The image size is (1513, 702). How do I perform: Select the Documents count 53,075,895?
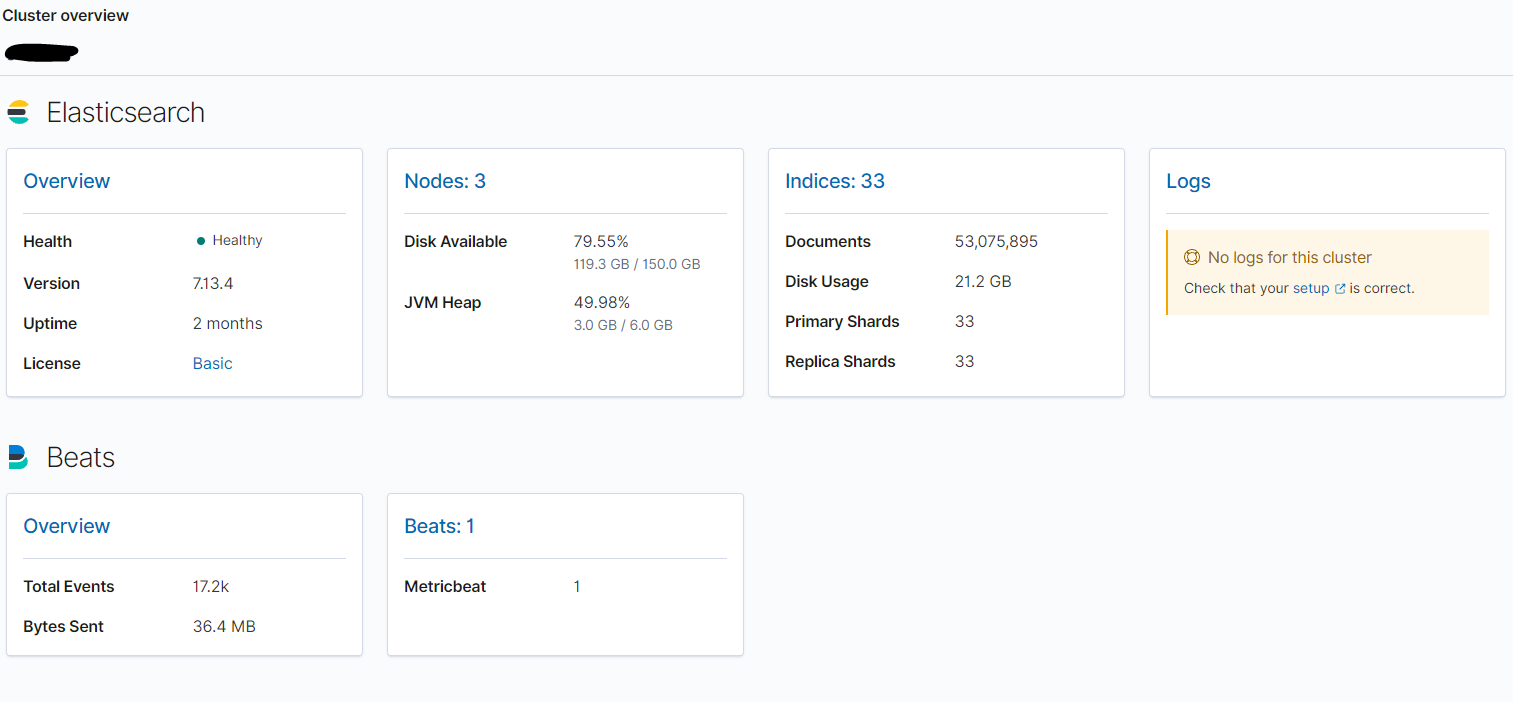[996, 241]
